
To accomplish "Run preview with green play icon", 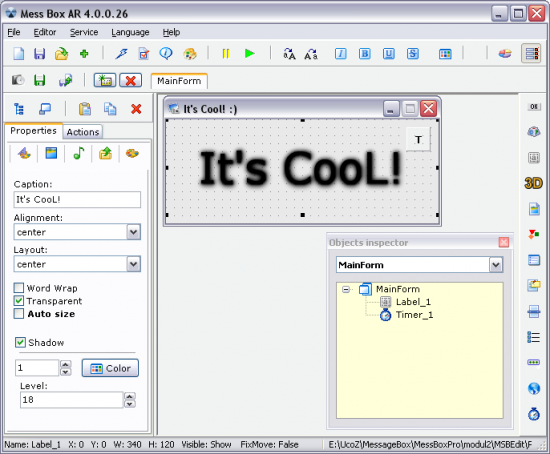I will click(x=250, y=54).
